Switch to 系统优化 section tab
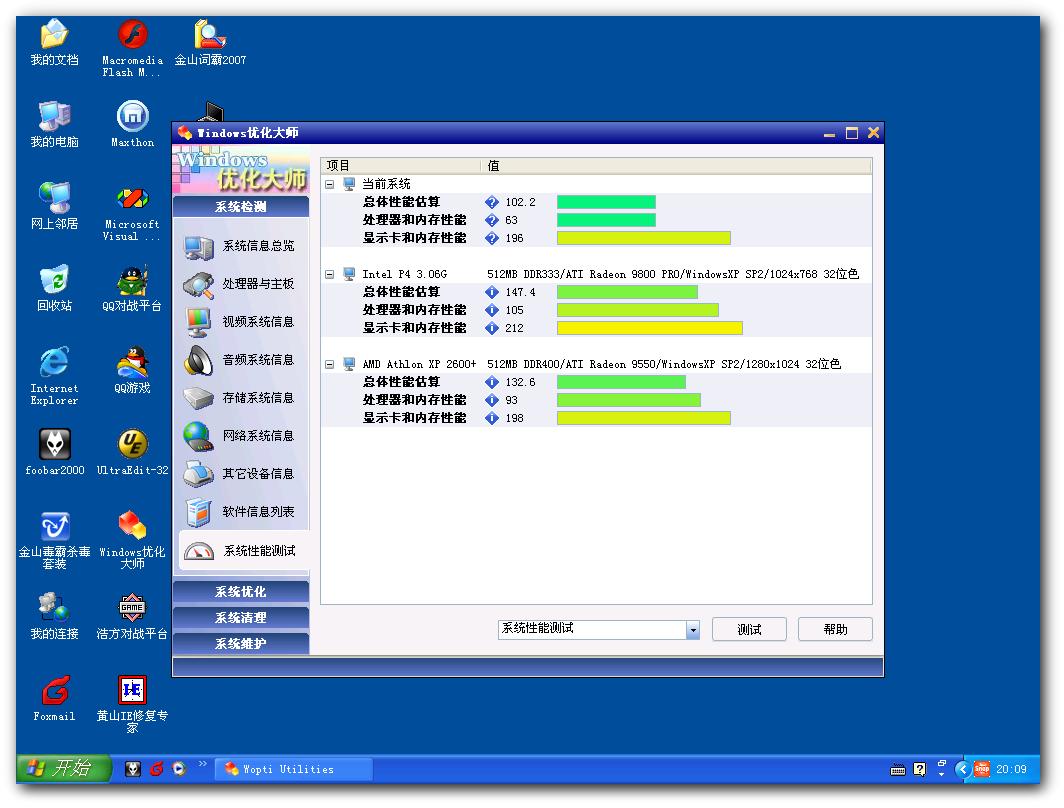Image resolution: width=1064 pixels, height=808 pixels. (x=241, y=592)
